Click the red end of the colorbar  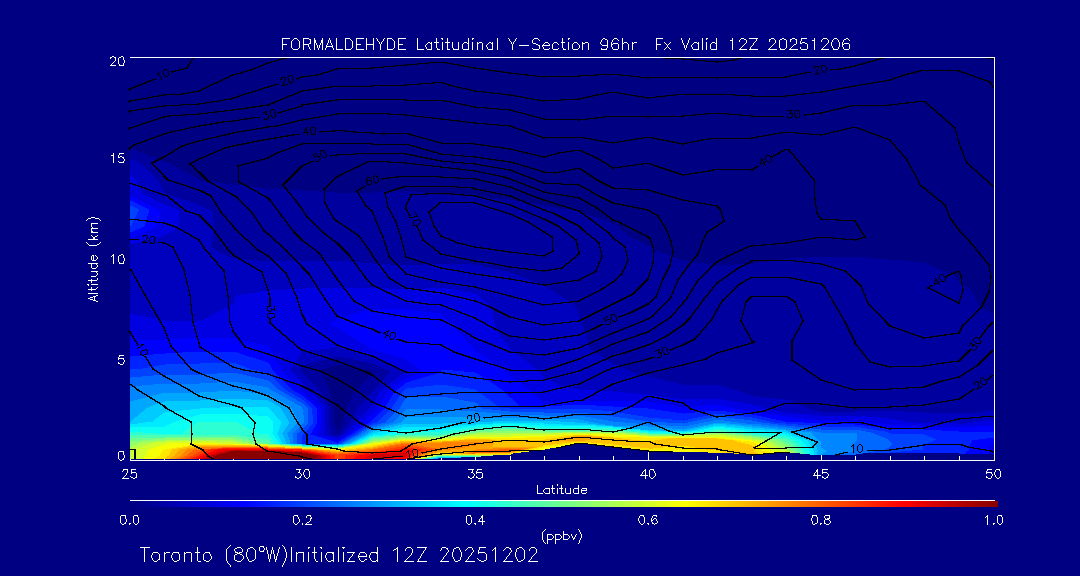990,502
